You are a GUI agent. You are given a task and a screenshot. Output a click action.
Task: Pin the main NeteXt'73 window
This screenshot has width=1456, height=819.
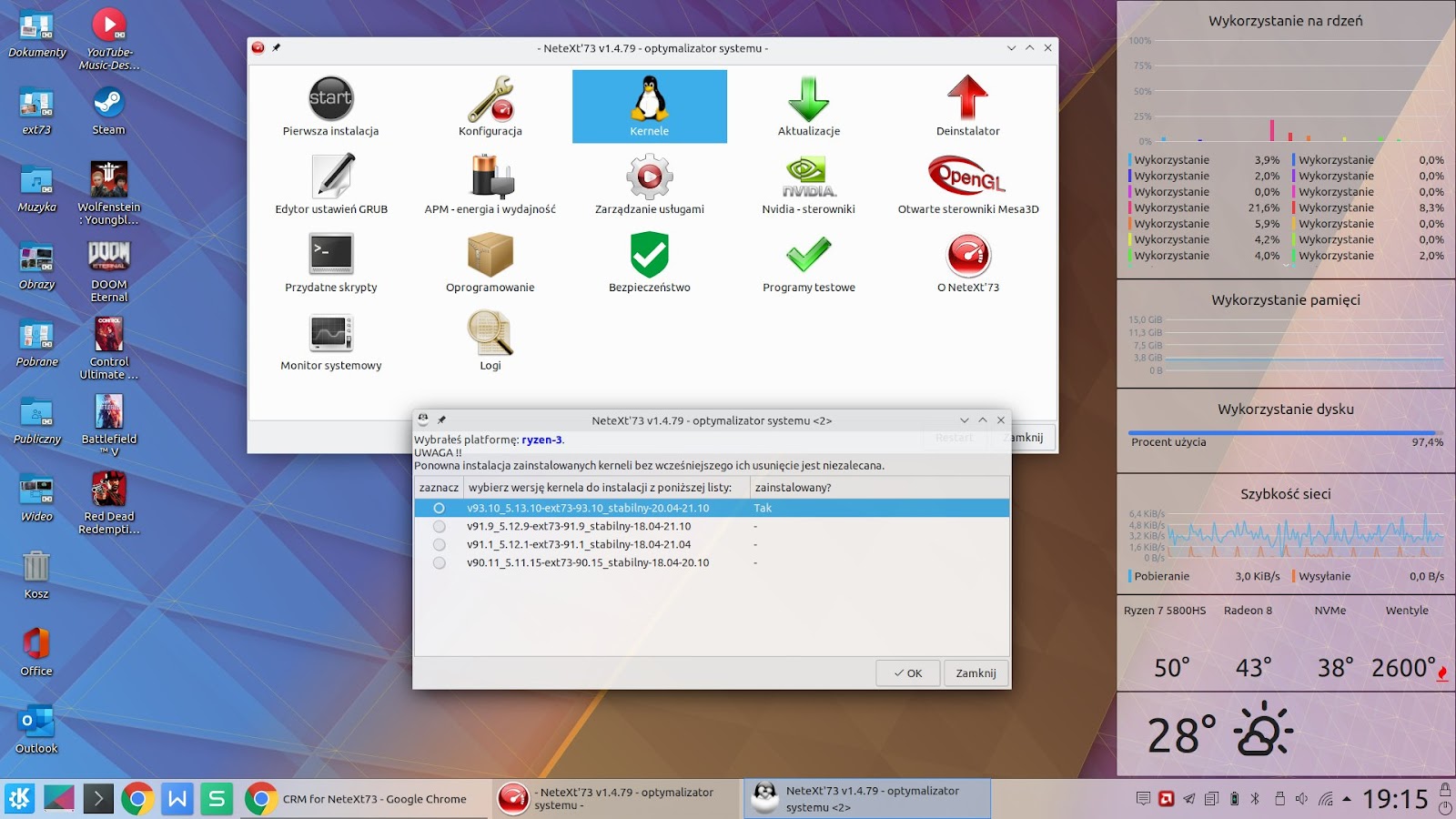coord(277,47)
